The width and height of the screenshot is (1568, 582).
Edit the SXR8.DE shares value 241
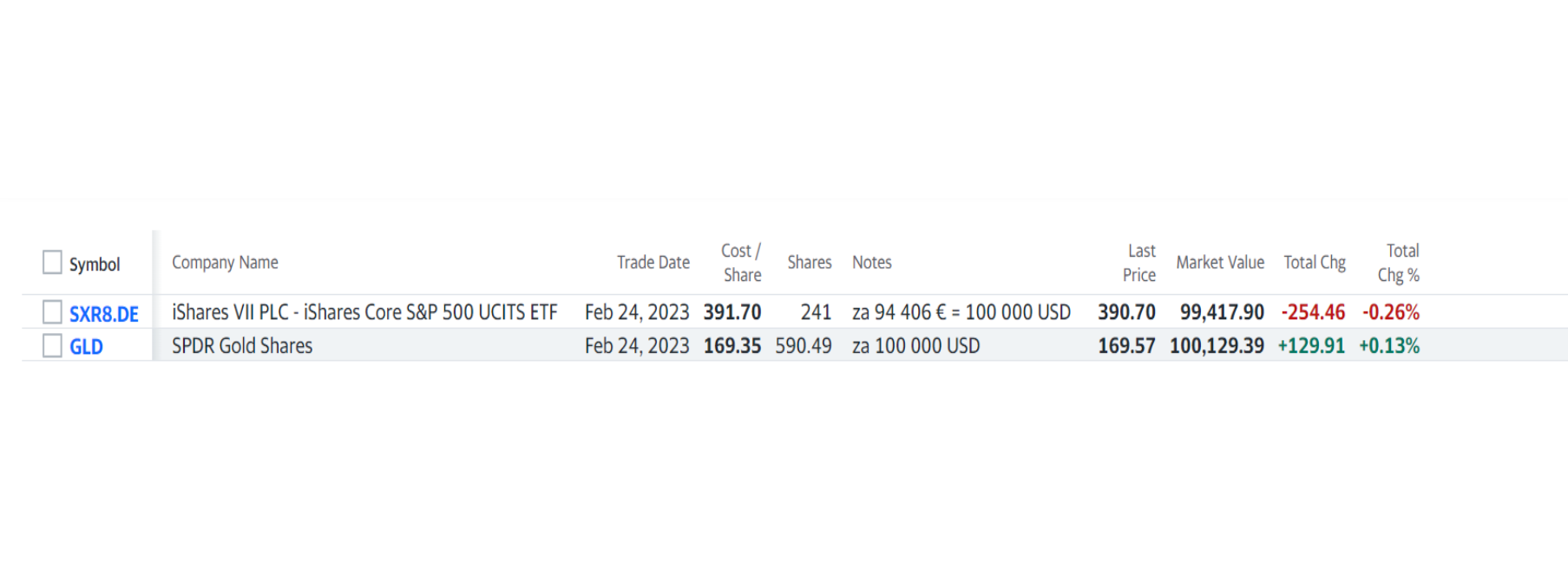[x=816, y=312]
